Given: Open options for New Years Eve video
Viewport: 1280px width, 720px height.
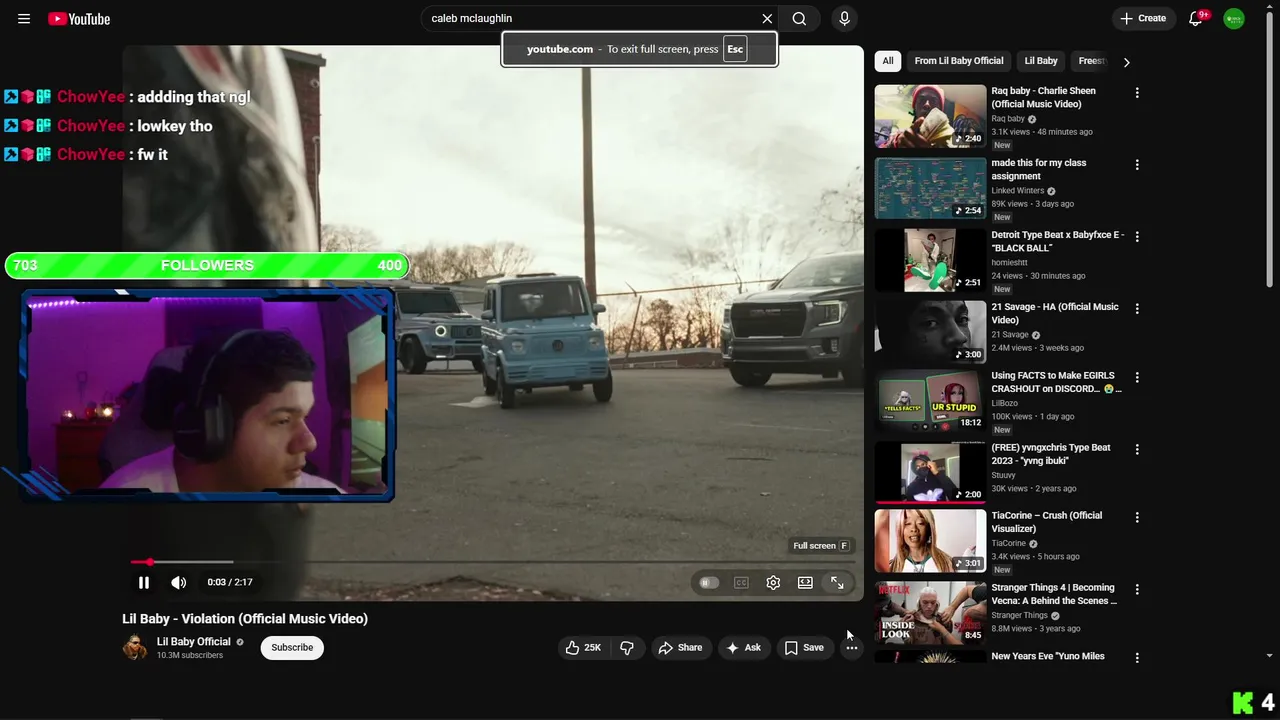Looking at the screenshot, I should (1137, 658).
